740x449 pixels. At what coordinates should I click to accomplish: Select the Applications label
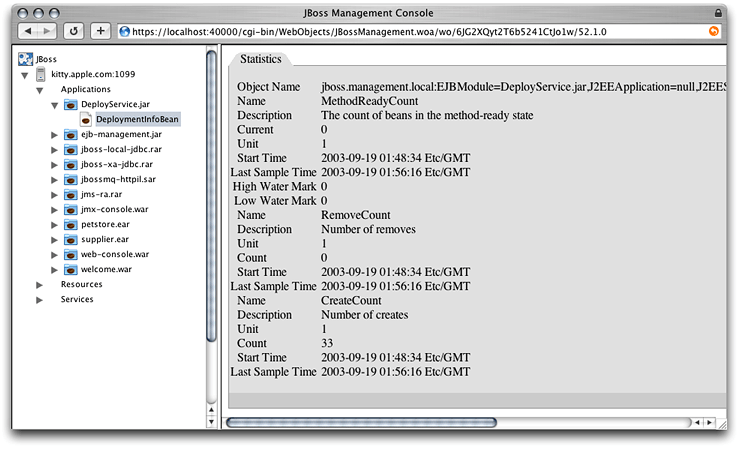point(85,89)
